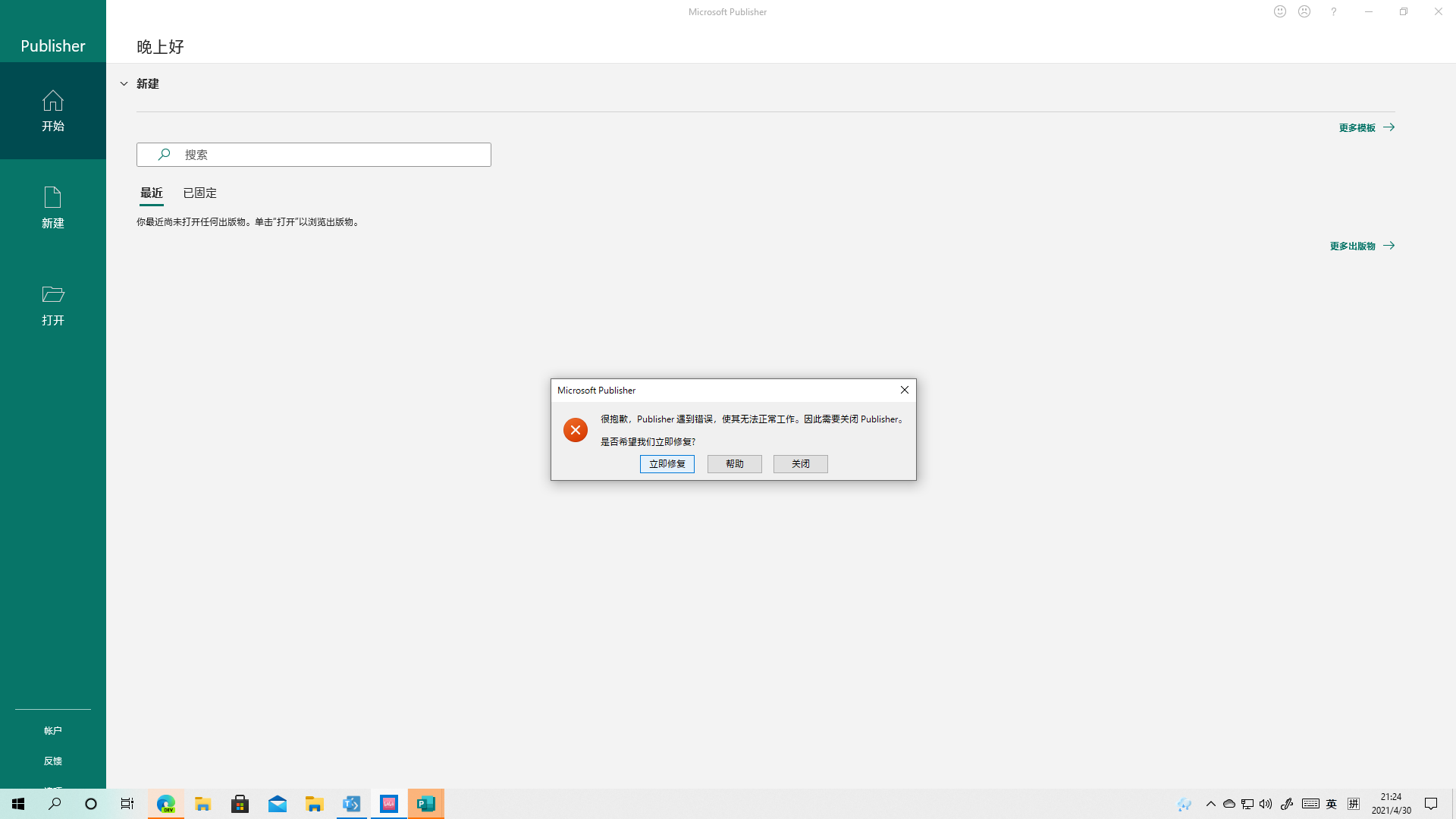Click the 搜索 search input field
Viewport: 1456px width, 819px height.
pyautogui.click(x=314, y=155)
